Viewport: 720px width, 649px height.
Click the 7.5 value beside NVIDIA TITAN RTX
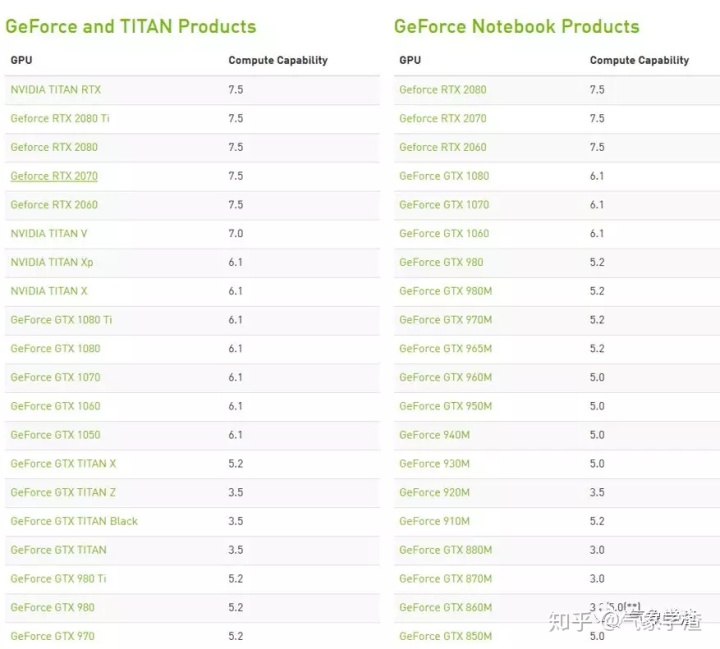(x=236, y=90)
